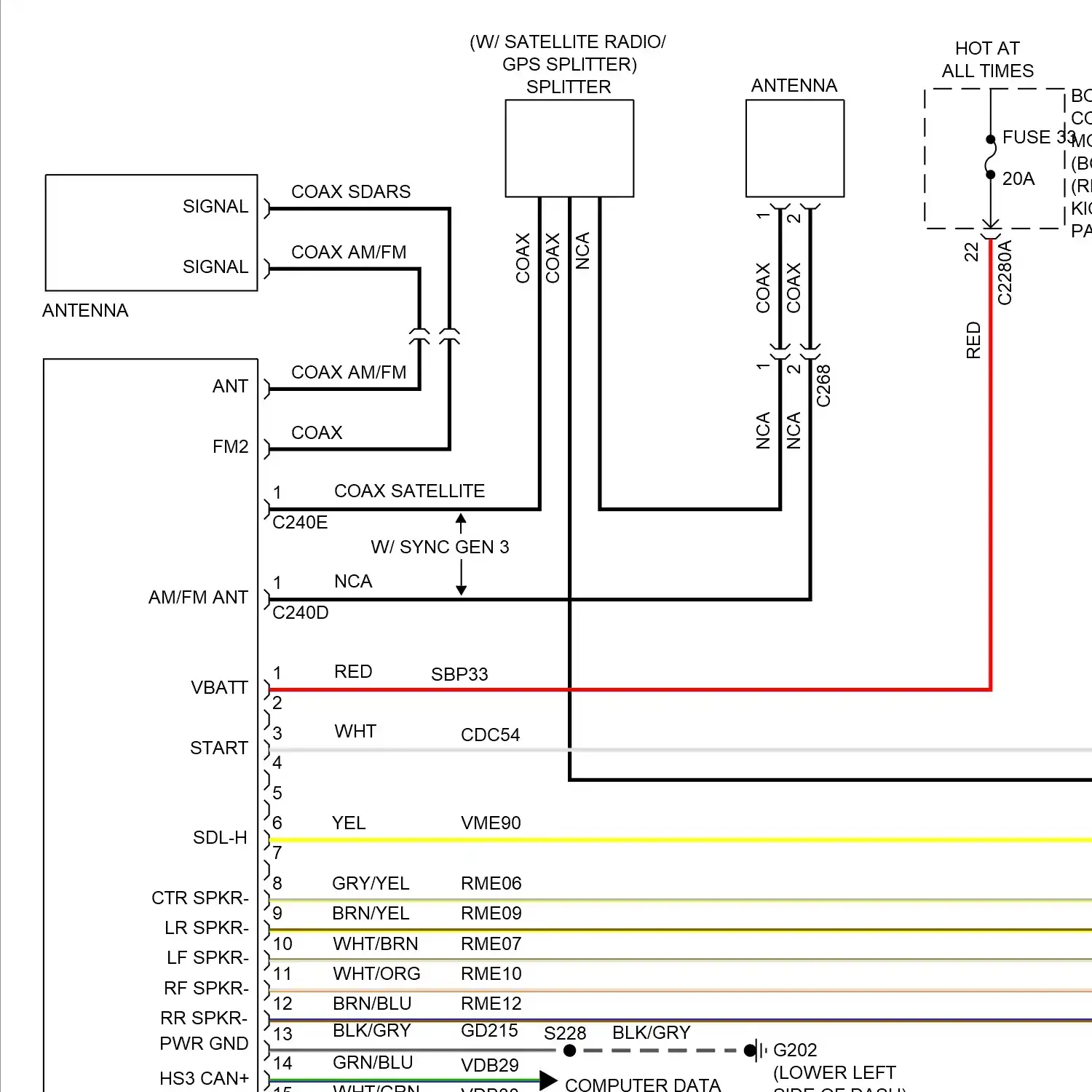This screenshot has width=1092, height=1092.
Task: Select the W/ SYNC GEN 3 note
Action: [x=440, y=547]
